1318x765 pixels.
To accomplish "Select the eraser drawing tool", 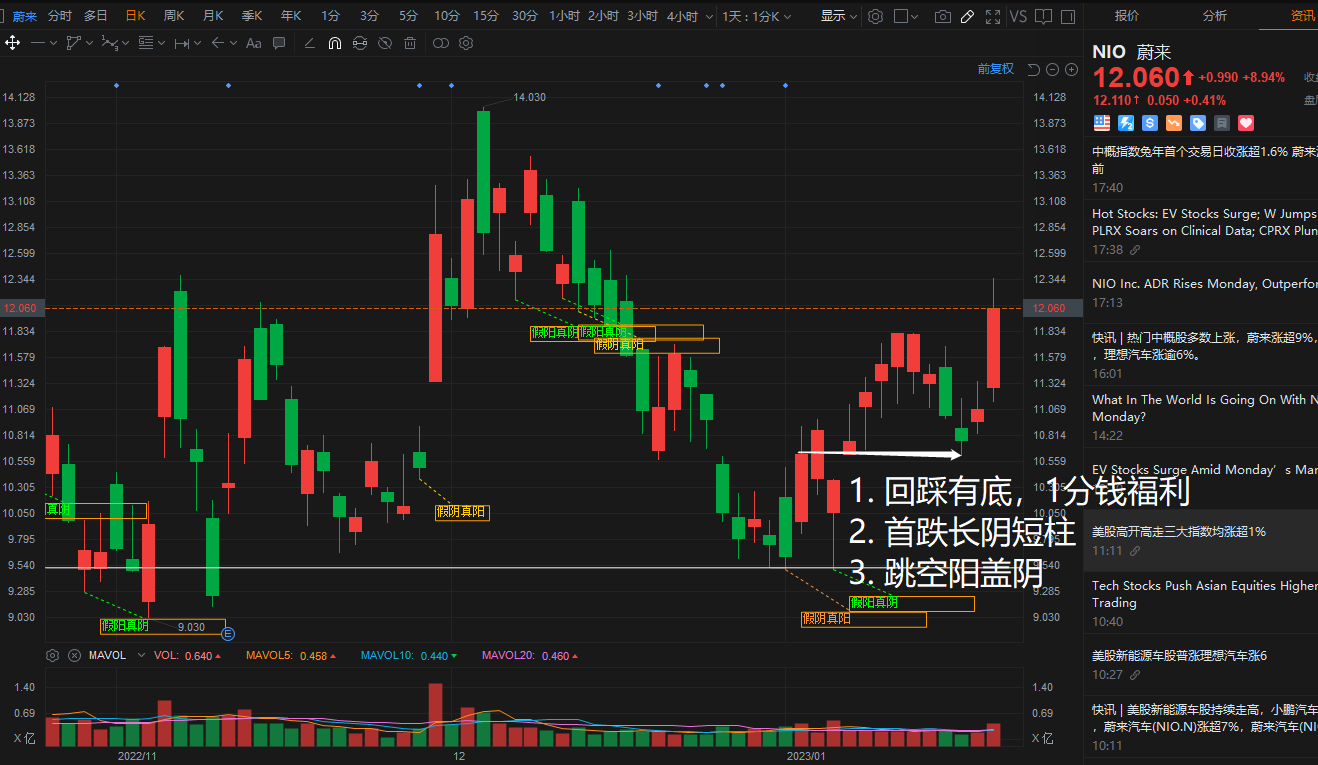I will pos(309,43).
